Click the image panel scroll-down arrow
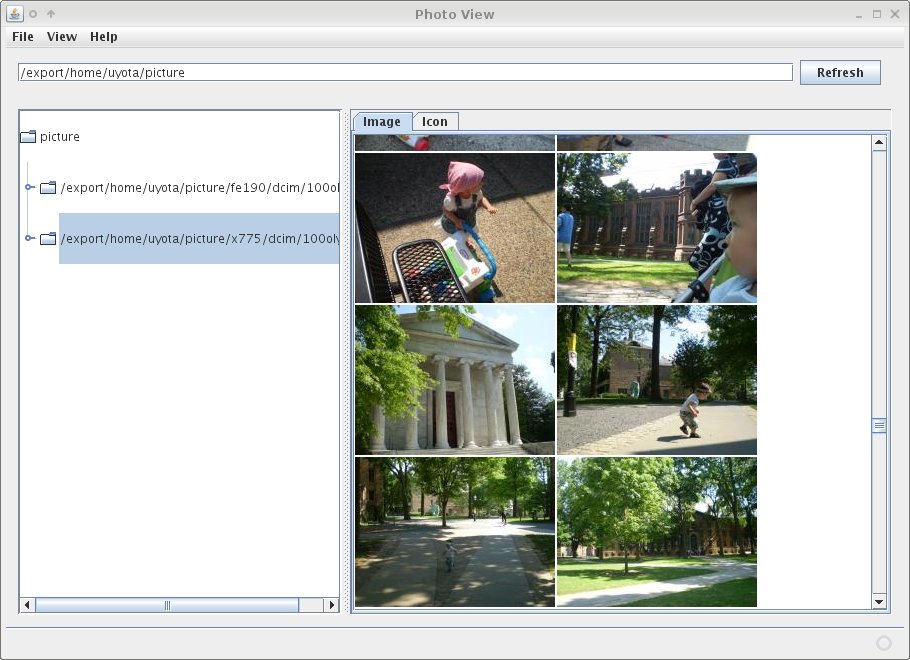This screenshot has width=910, height=660. click(x=879, y=601)
